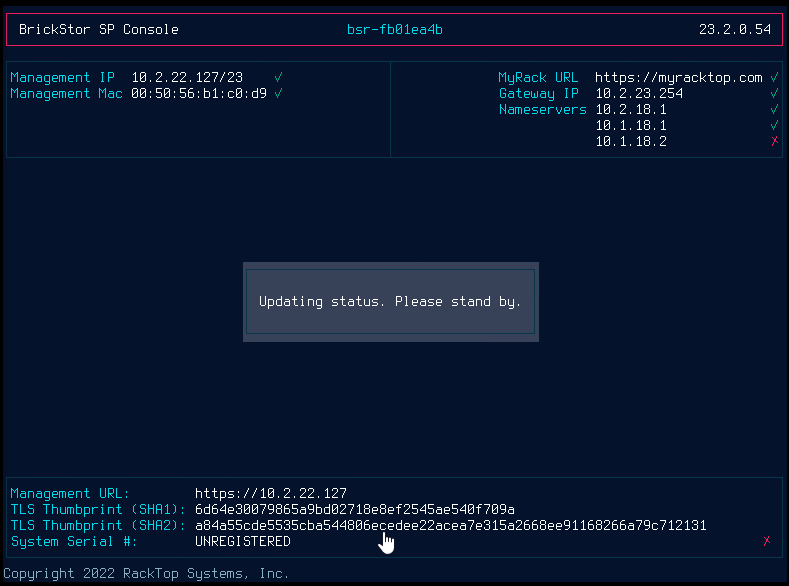The width and height of the screenshot is (789, 586).
Task: Click the red X on System Serial row
Action: tap(767, 541)
